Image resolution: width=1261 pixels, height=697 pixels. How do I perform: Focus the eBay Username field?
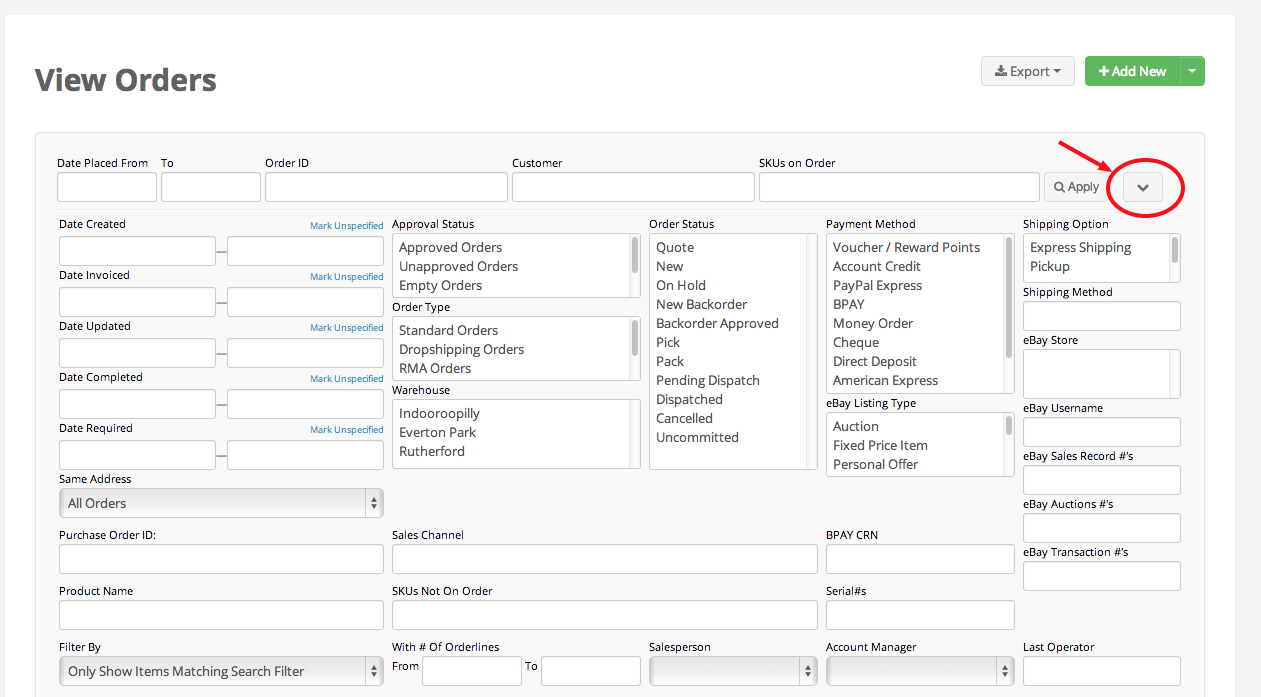1102,432
